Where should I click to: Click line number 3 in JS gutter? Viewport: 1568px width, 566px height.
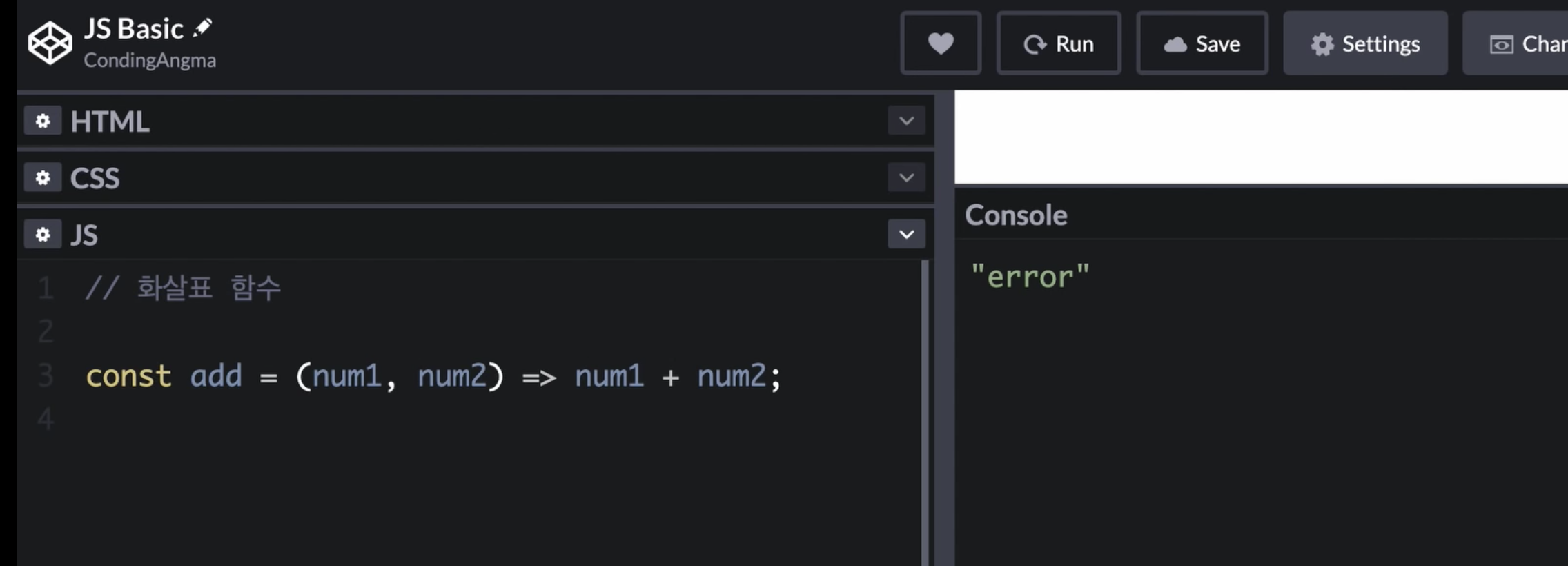tap(46, 376)
